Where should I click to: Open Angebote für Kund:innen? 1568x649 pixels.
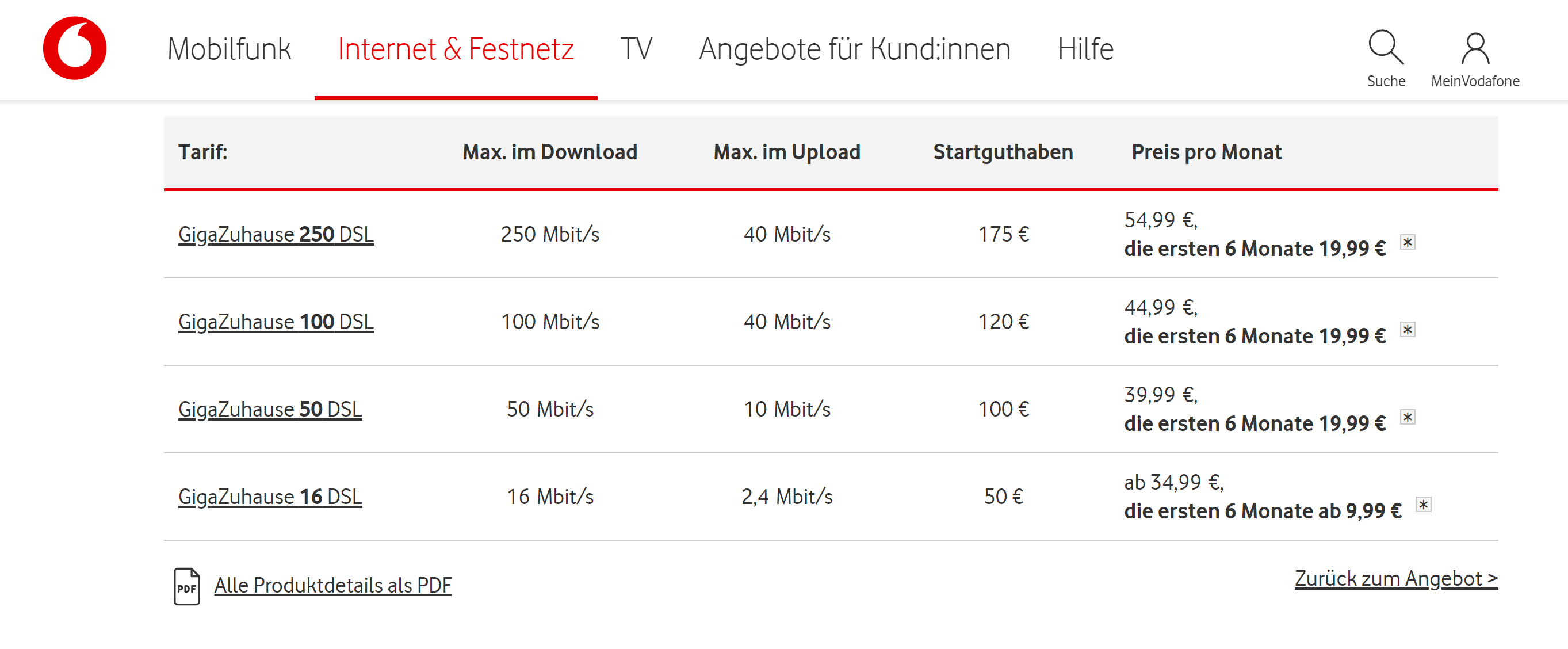point(855,49)
